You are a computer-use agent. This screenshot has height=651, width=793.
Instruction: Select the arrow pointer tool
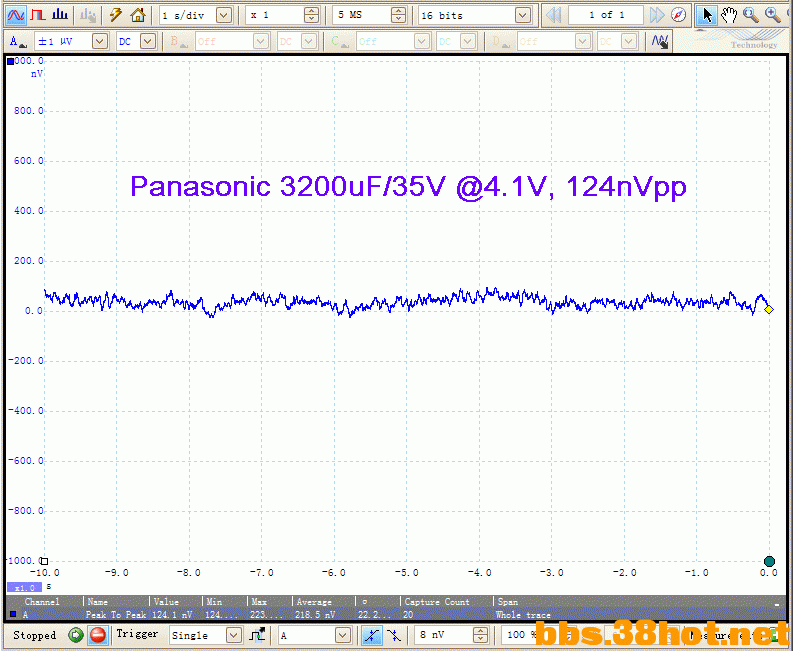click(707, 15)
